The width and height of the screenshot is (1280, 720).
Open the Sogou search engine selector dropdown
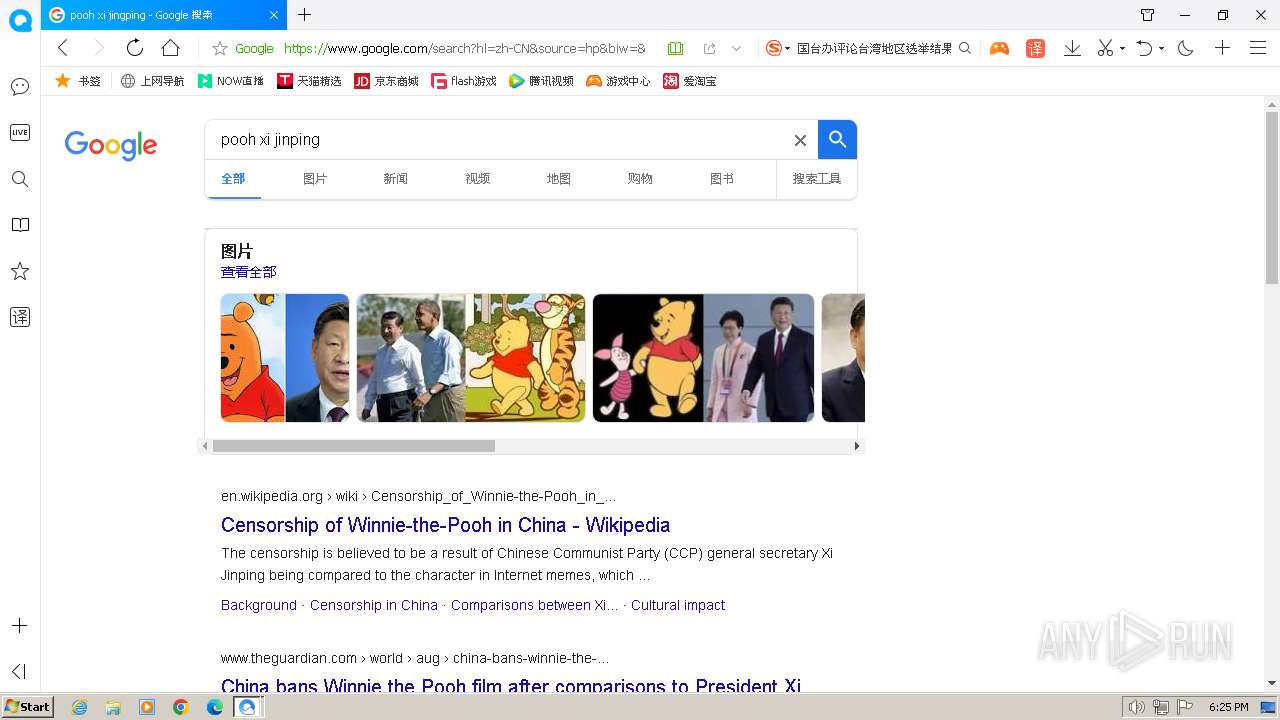click(778, 48)
